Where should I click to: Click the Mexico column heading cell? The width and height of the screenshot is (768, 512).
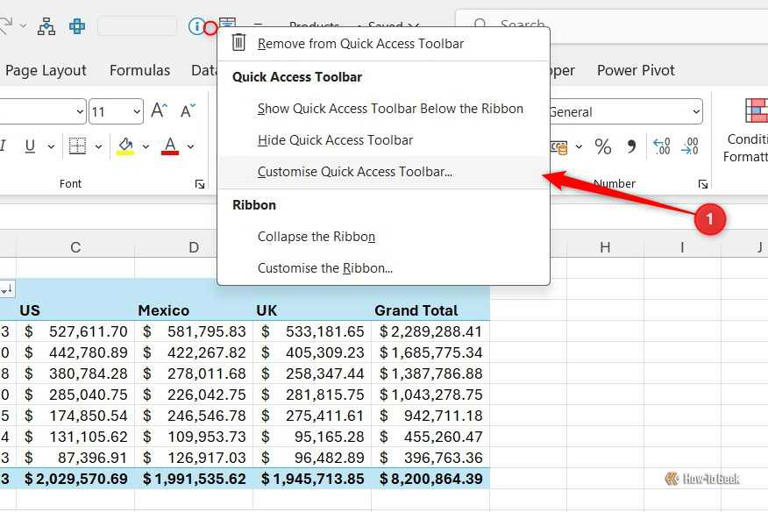pos(194,310)
